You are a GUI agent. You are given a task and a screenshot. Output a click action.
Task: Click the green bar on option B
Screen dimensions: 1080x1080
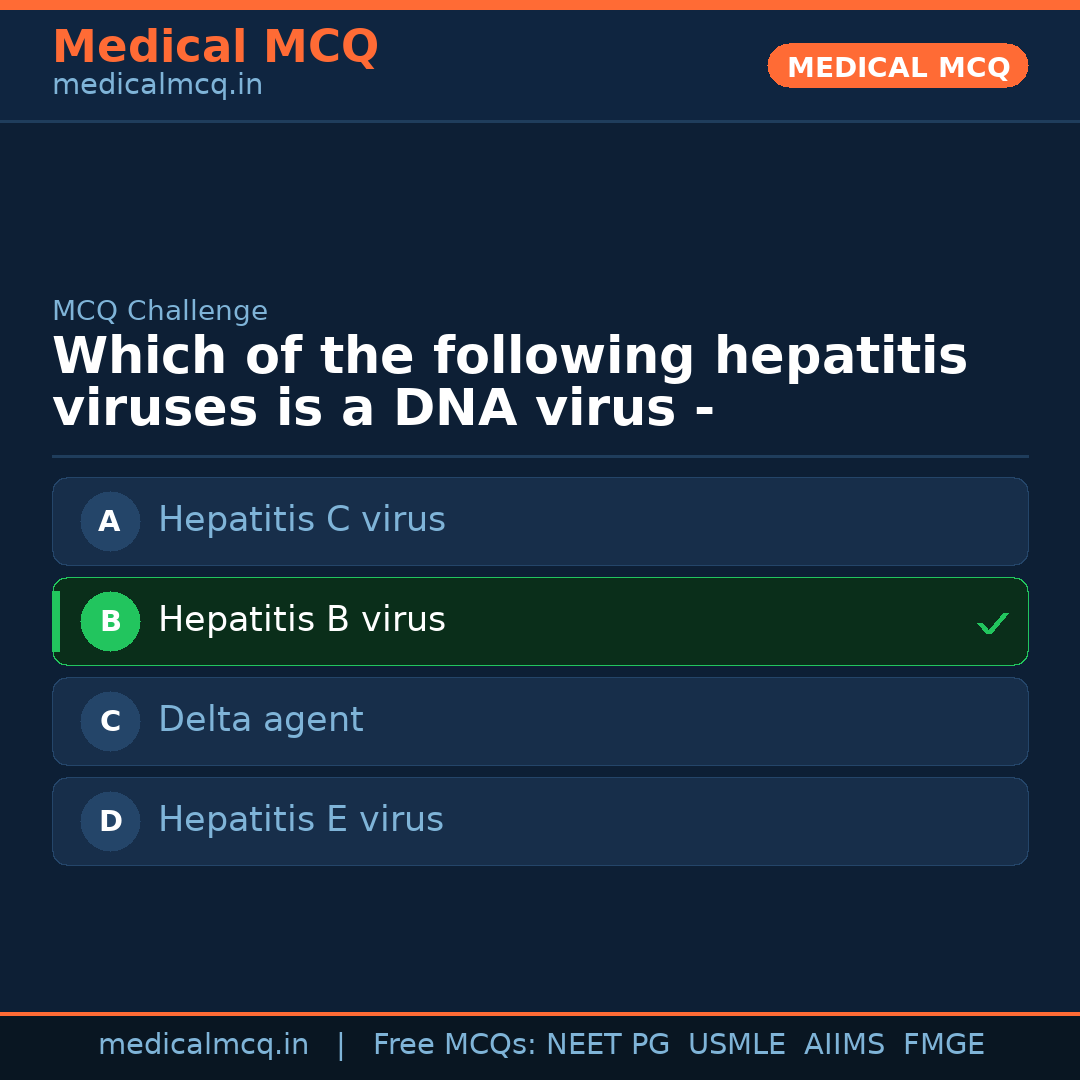56,621
